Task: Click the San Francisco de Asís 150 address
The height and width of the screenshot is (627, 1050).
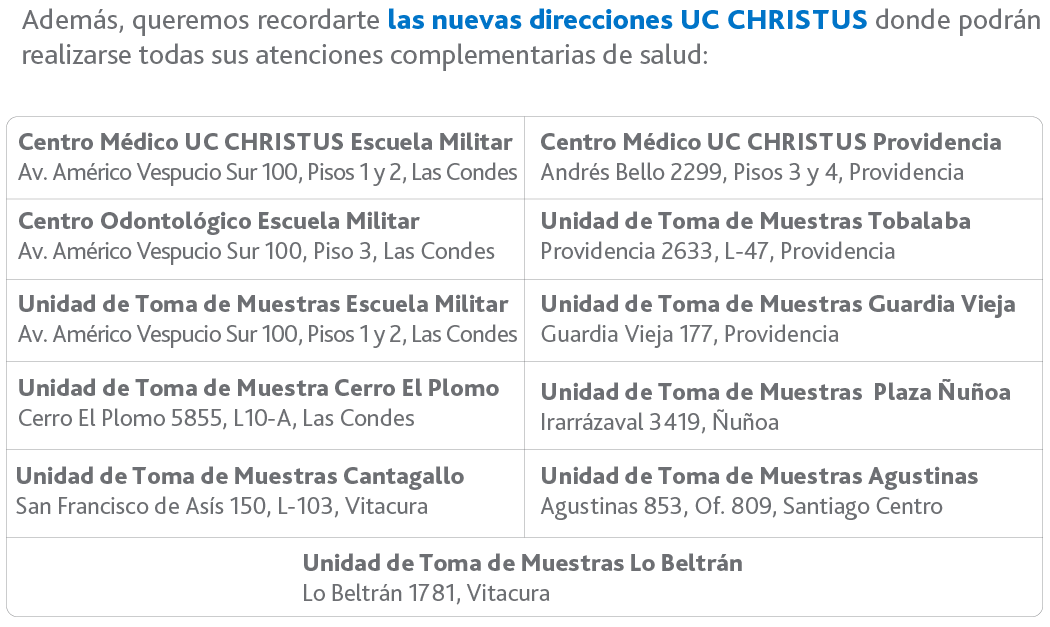Action: point(221,506)
